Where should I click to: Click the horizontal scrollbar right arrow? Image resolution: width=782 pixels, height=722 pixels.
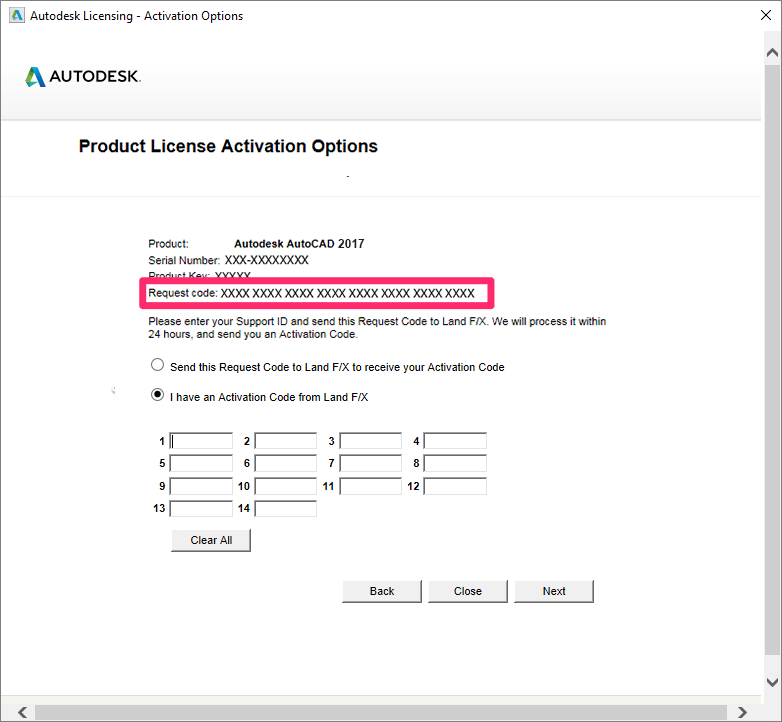coord(742,712)
